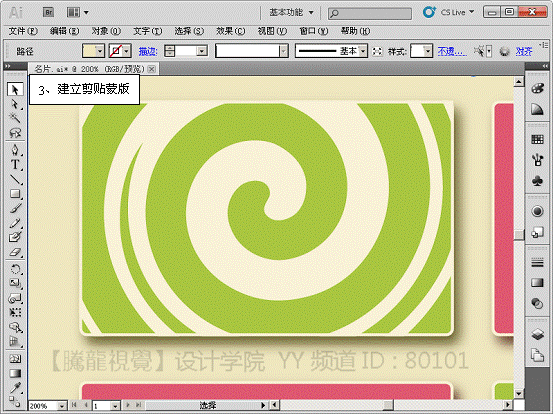Screen dimensions: 553x414
Task: Close the 名片.ai document tab
Action: (151, 69)
